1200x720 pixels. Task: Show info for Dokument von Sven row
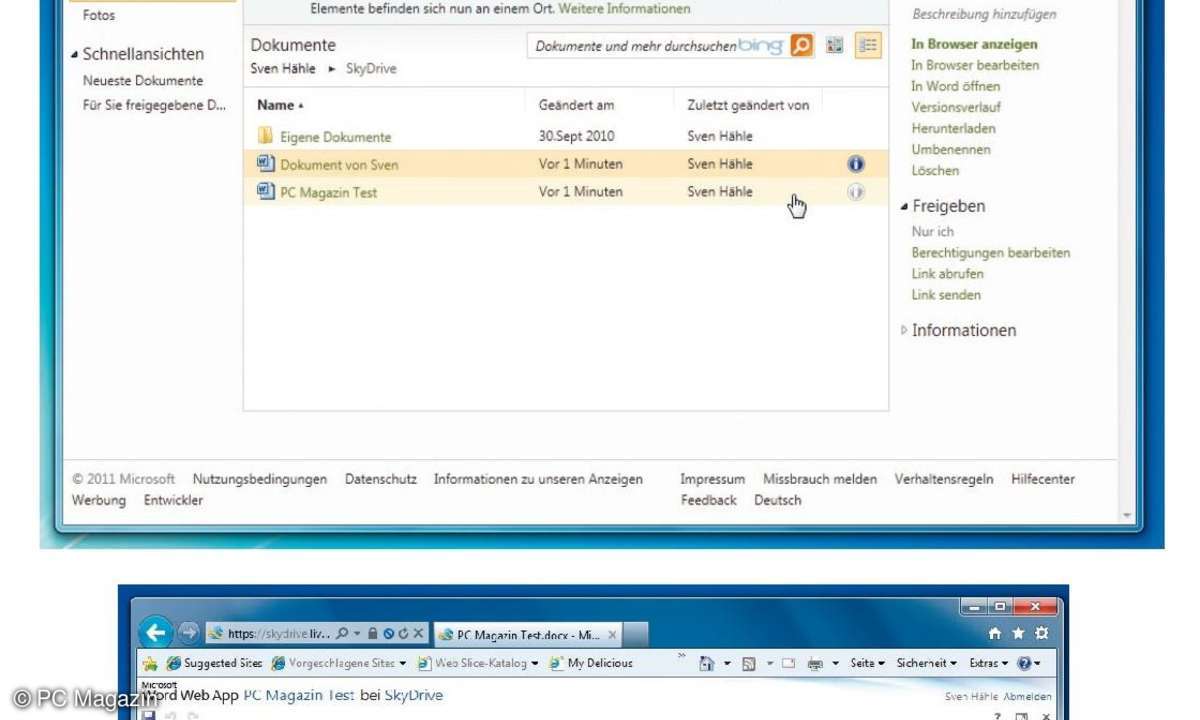(x=856, y=164)
